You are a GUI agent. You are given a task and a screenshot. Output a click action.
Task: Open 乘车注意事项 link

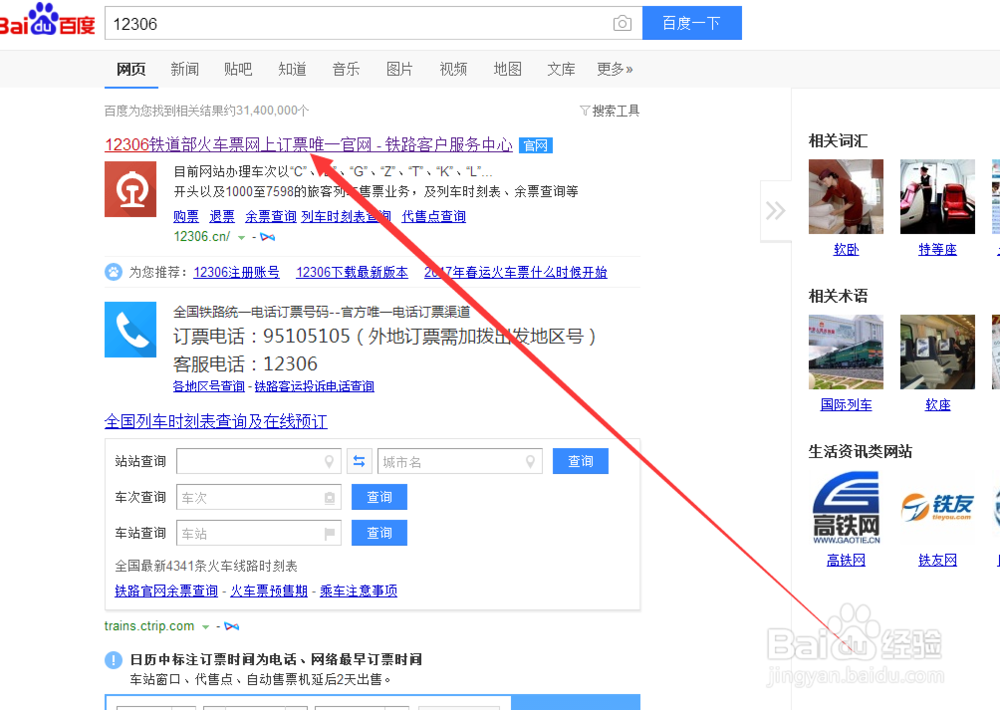coord(358,591)
